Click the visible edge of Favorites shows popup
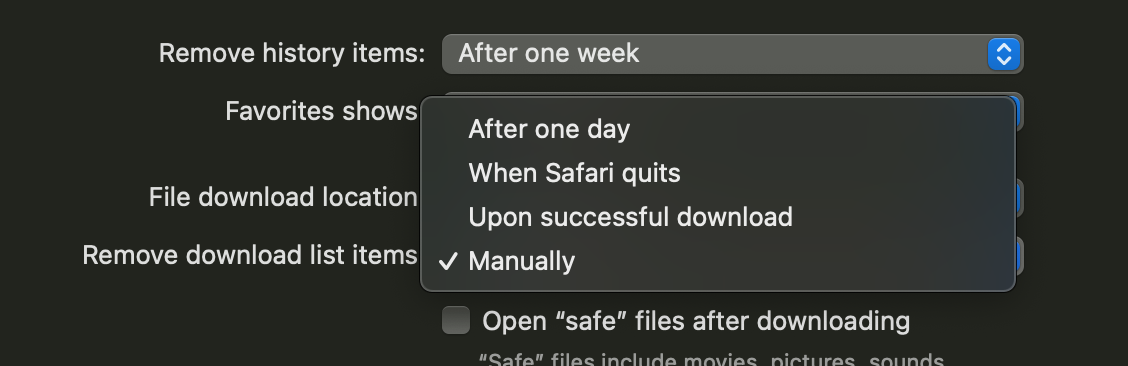The image size is (1128, 366). (x=1019, y=112)
